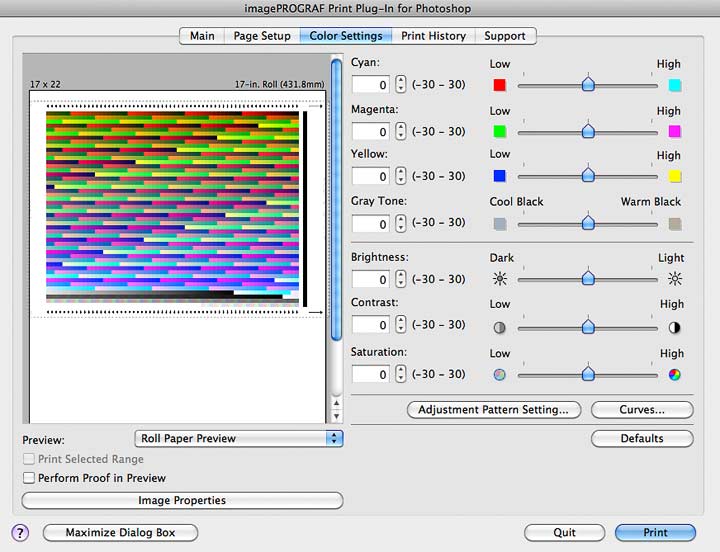Click the Warm Black gray swatch
The image size is (720, 552).
(675, 224)
